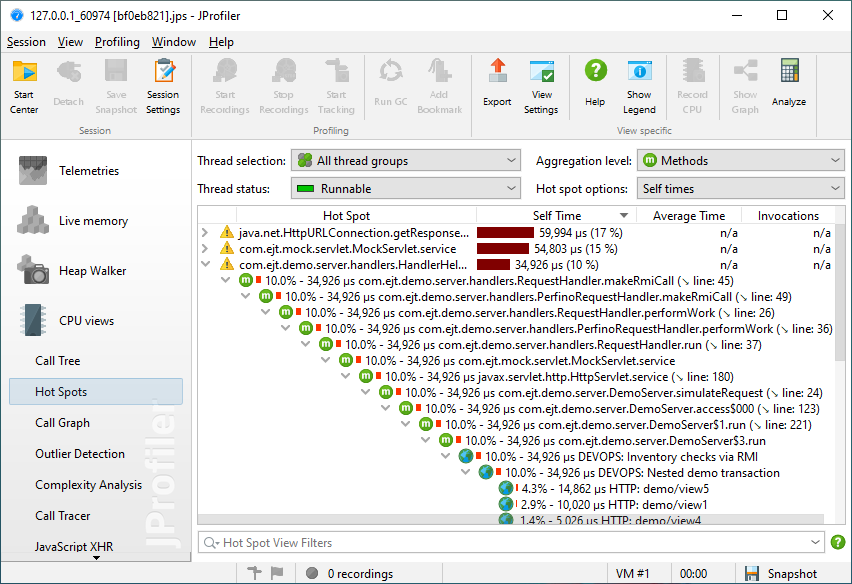Click the 54,803 µs self time bar
This screenshot has height=584, width=852.
click(503, 249)
